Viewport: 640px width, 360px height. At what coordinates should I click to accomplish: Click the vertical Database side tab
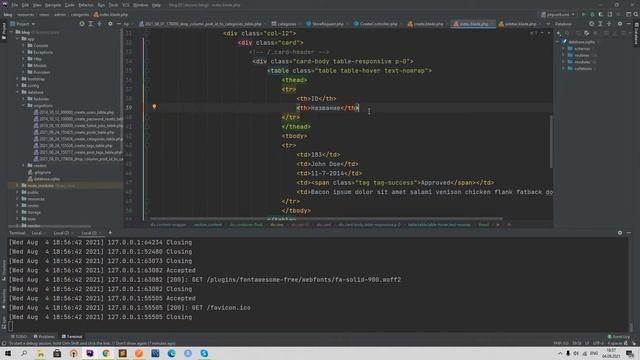636,33
